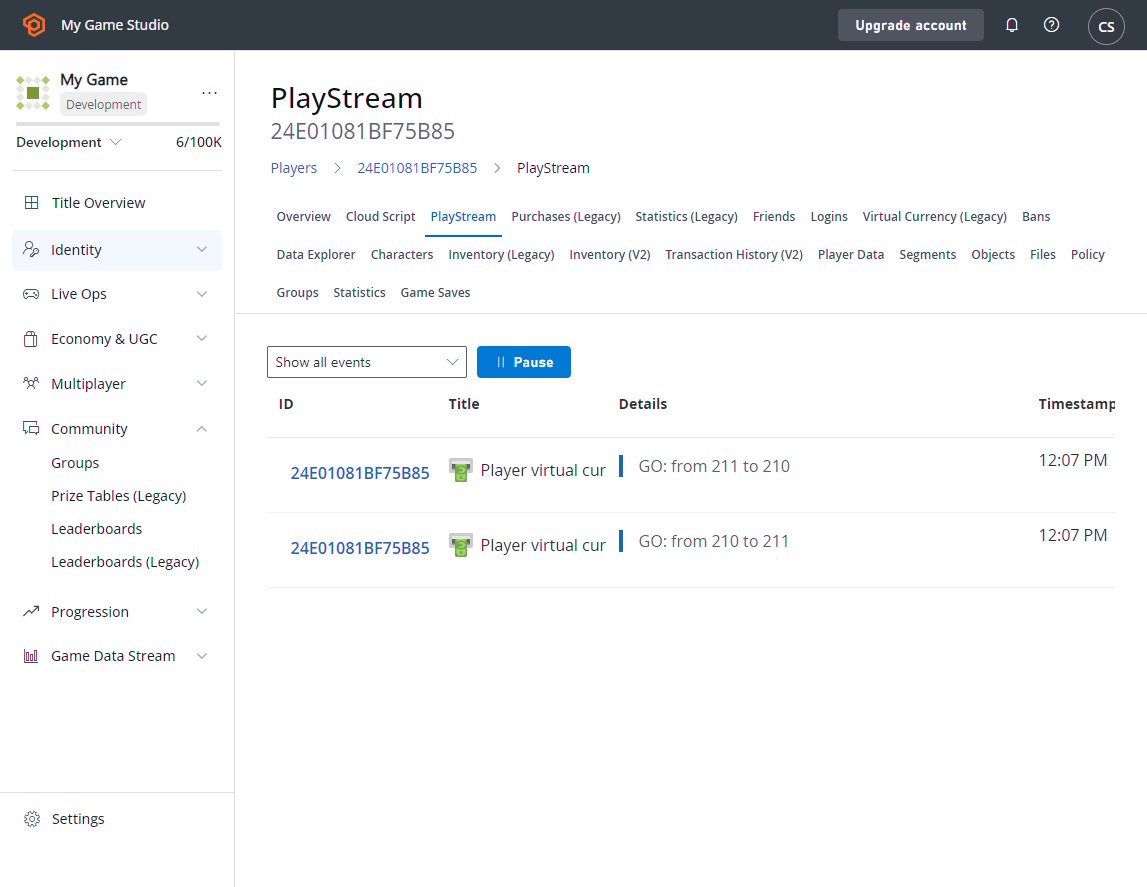
Task: Click the Live Ops gamepad icon
Action: (x=31, y=294)
